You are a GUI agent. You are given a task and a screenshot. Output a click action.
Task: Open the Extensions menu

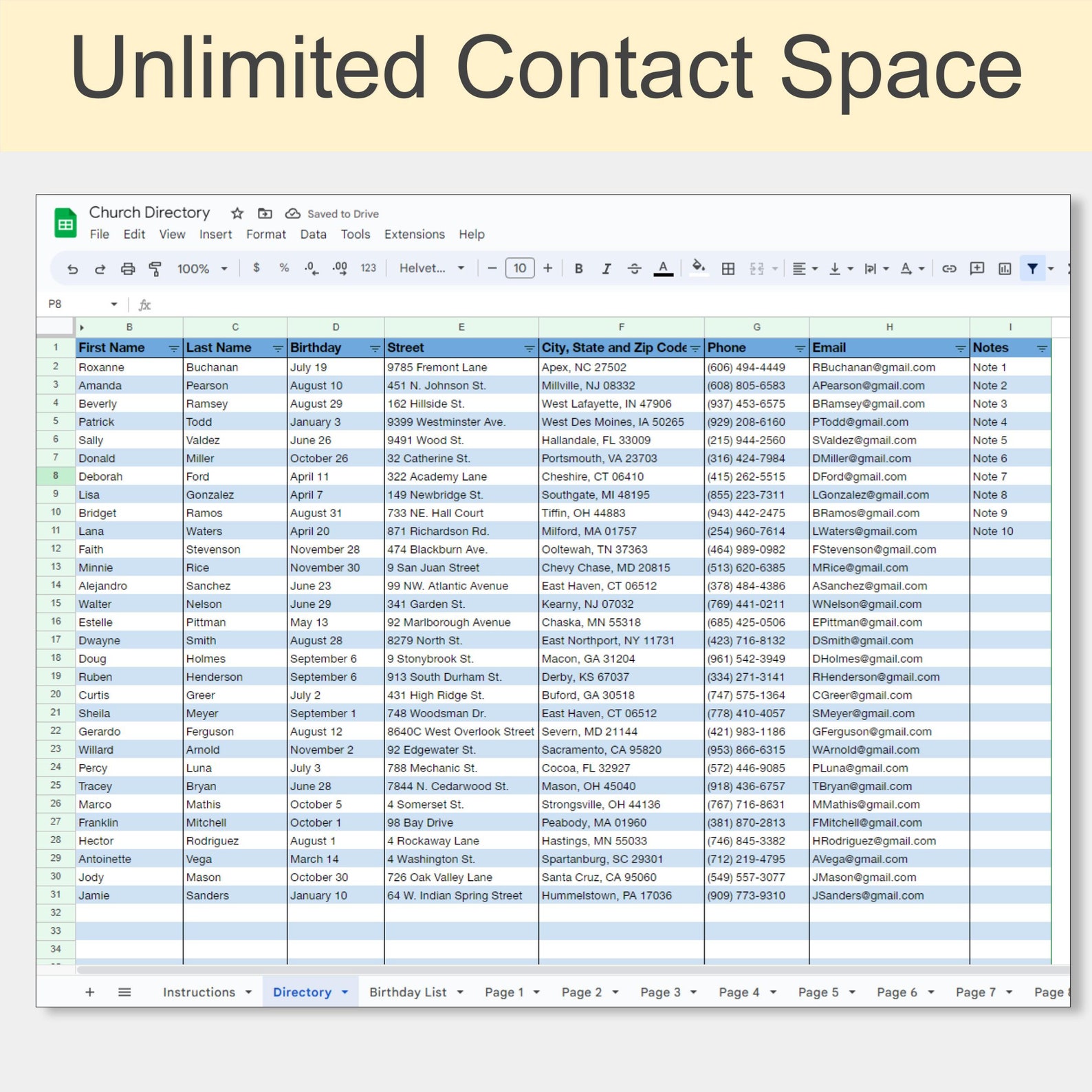pyautogui.click(x=415, y=234)
